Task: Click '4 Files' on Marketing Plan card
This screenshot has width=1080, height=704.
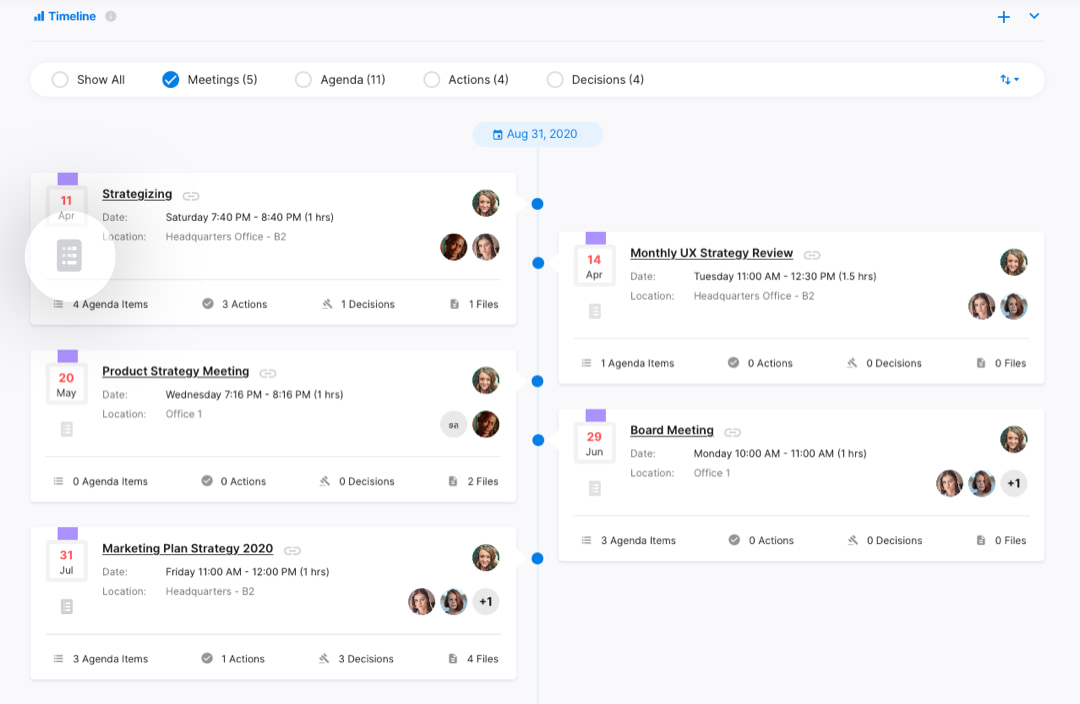Action: tap(483, 659)
